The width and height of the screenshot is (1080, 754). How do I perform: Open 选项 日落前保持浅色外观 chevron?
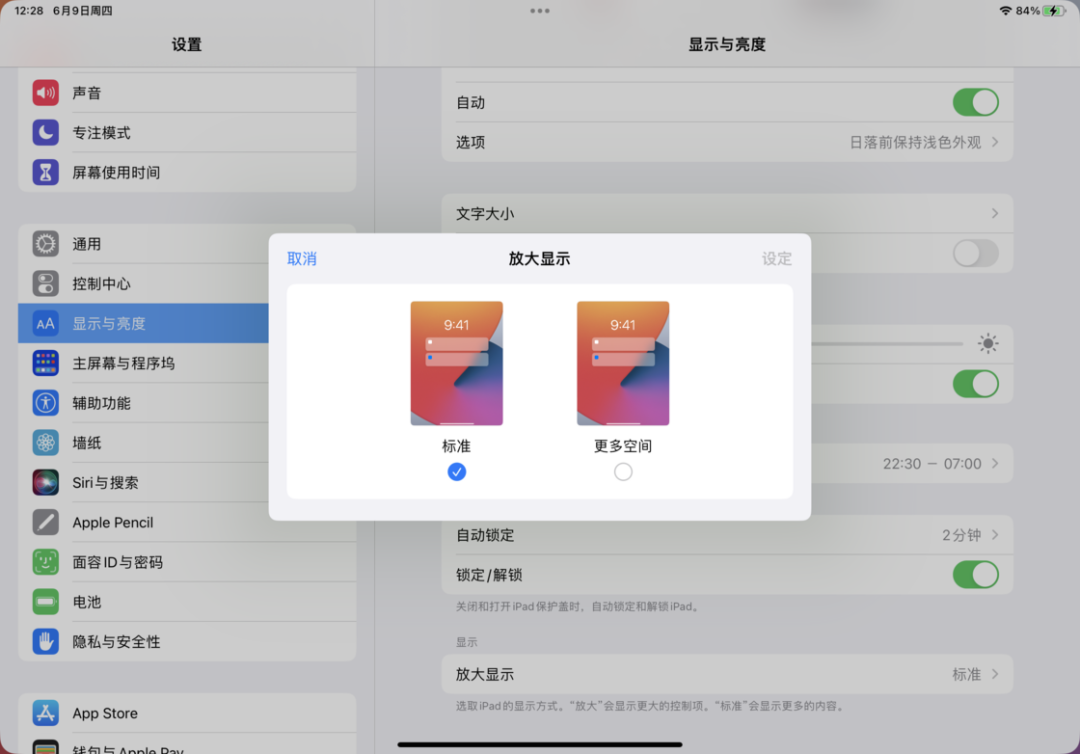click(995, 142)
